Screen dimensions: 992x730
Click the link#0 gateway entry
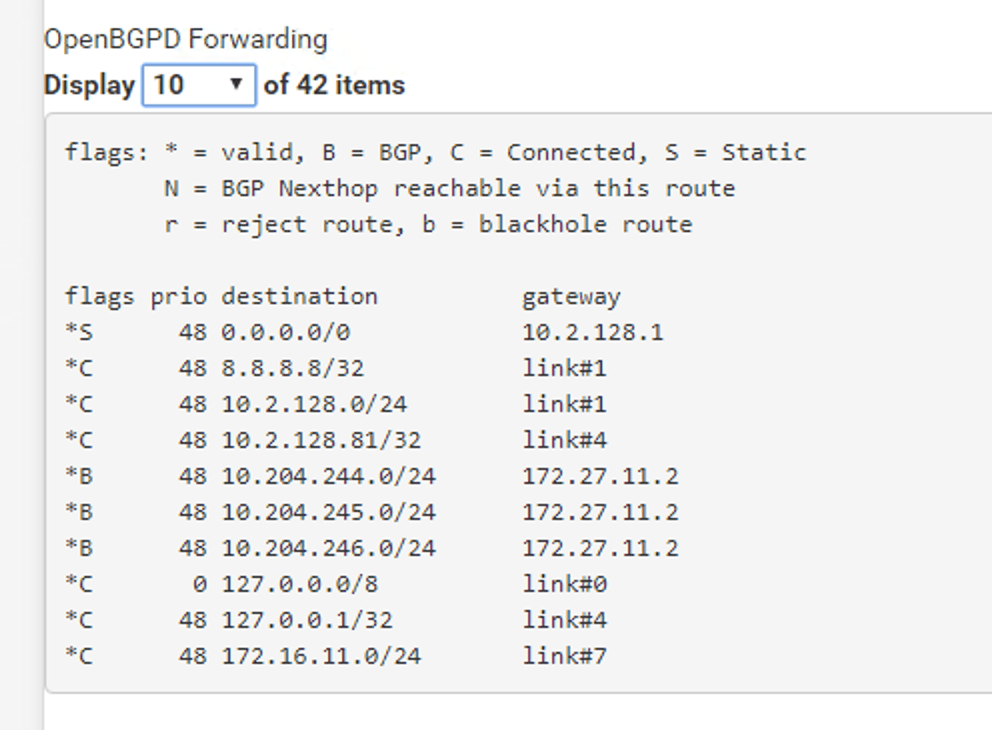click(x=564, y=584)
